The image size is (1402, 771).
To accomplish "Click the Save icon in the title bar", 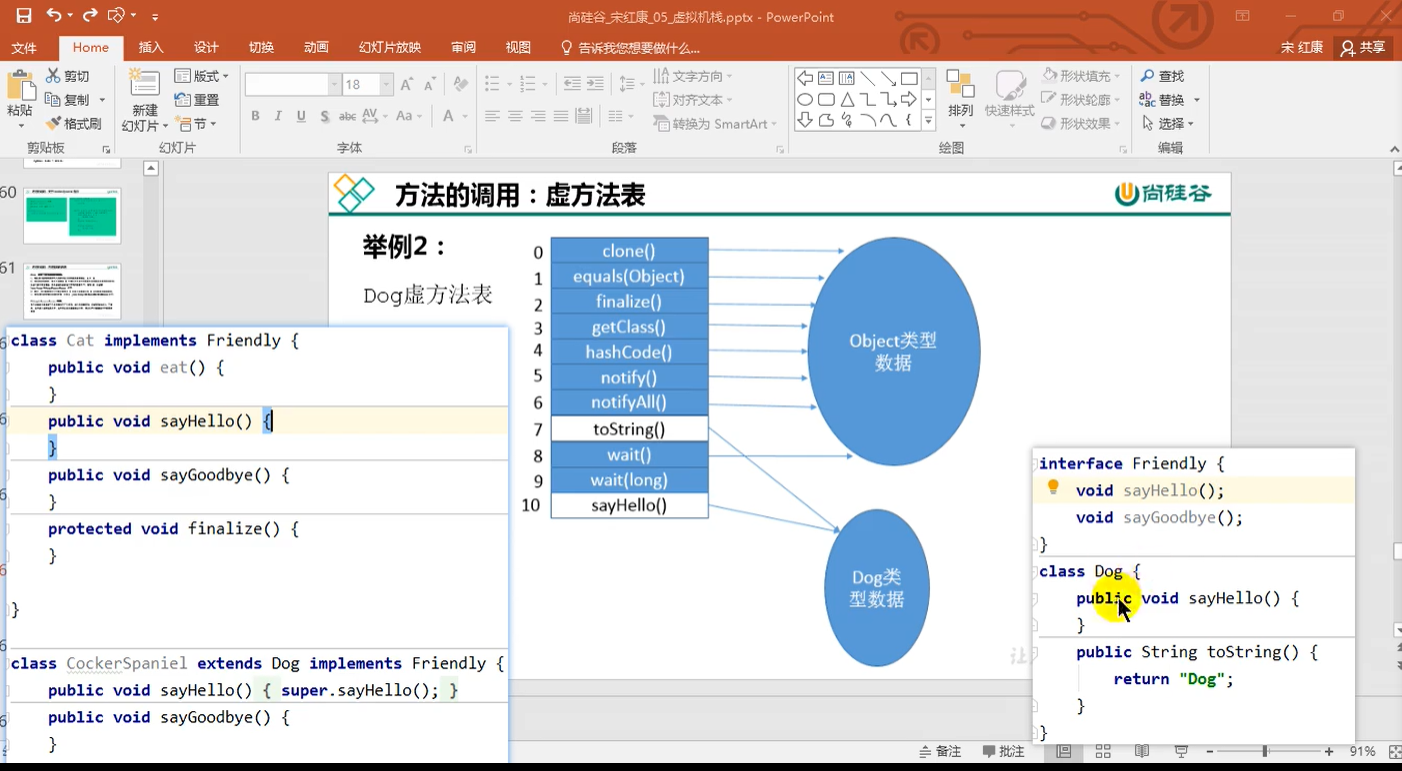I will click(24, 16).
